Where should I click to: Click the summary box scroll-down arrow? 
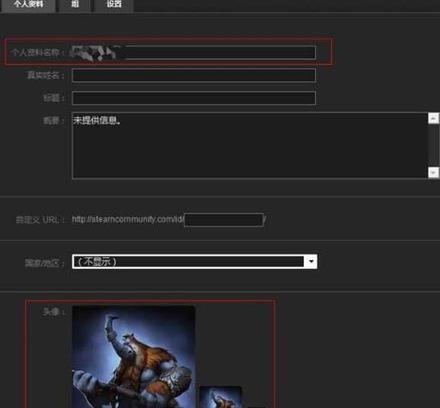[433, 172]
